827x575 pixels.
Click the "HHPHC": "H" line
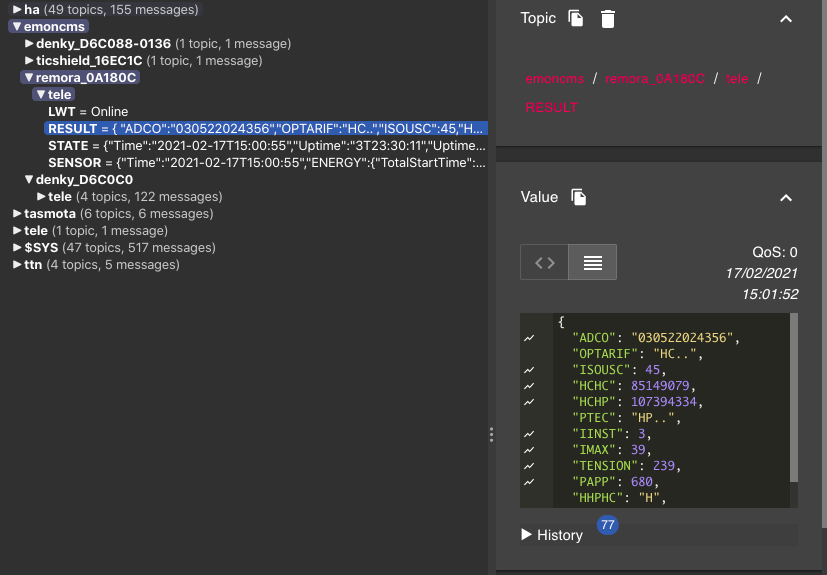619,498
